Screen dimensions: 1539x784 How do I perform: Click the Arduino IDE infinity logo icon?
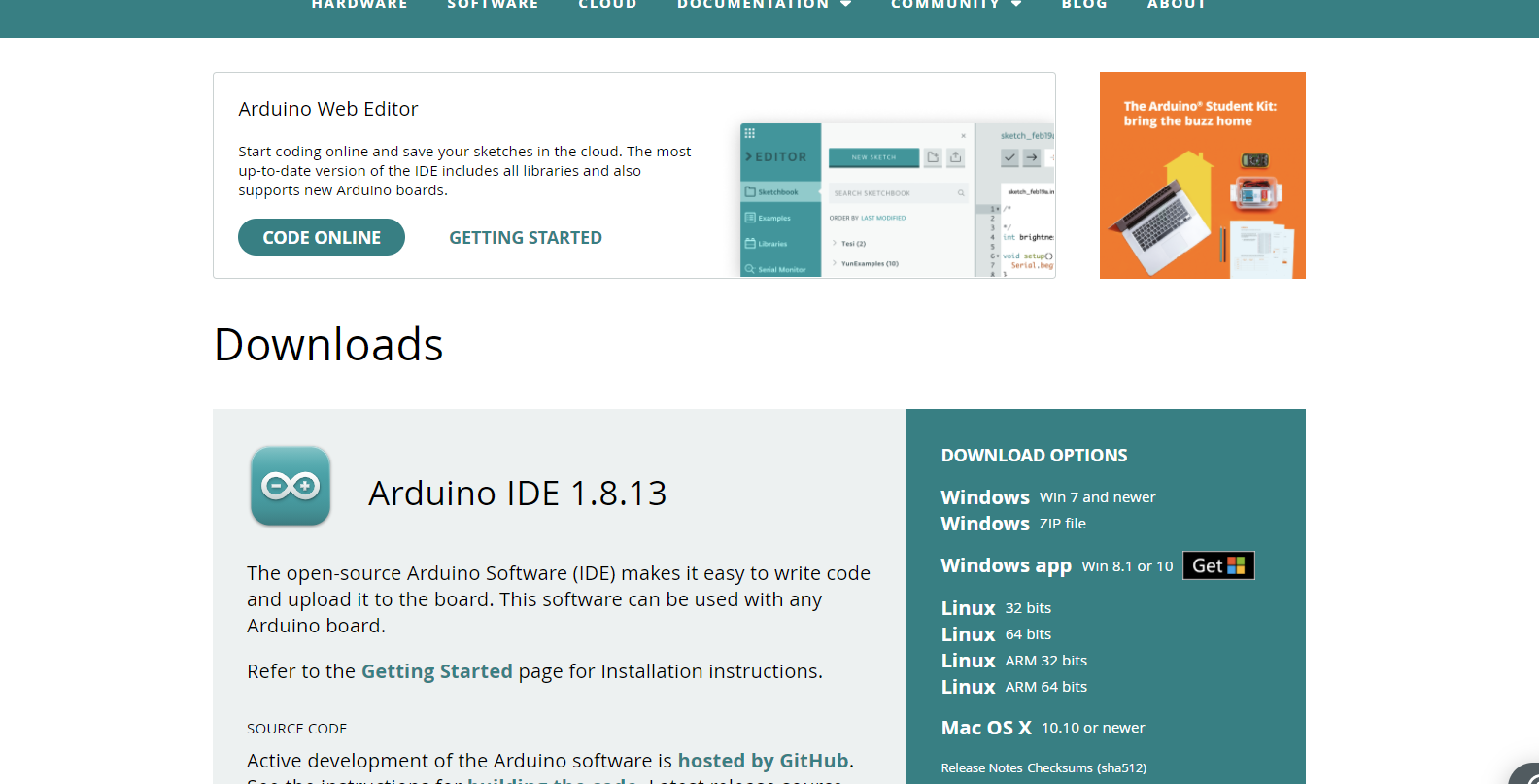click(291, 486)
